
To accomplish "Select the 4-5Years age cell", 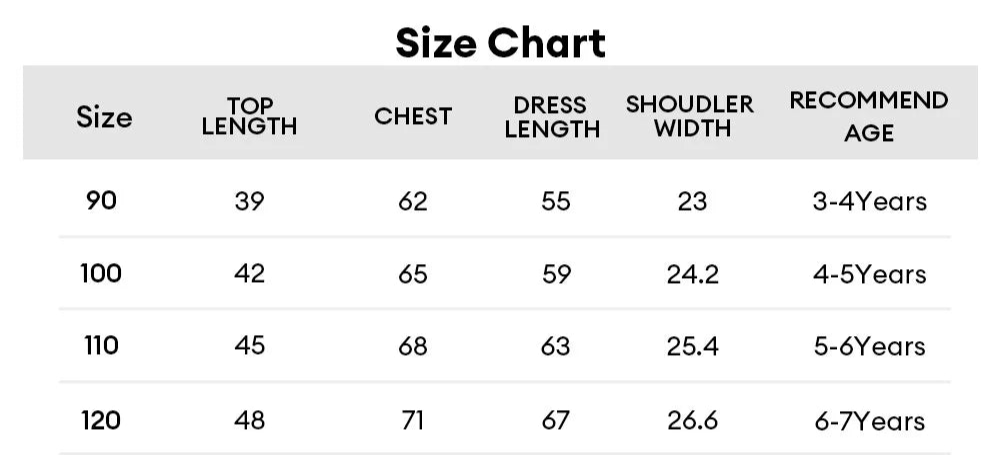I will point(869,274).
